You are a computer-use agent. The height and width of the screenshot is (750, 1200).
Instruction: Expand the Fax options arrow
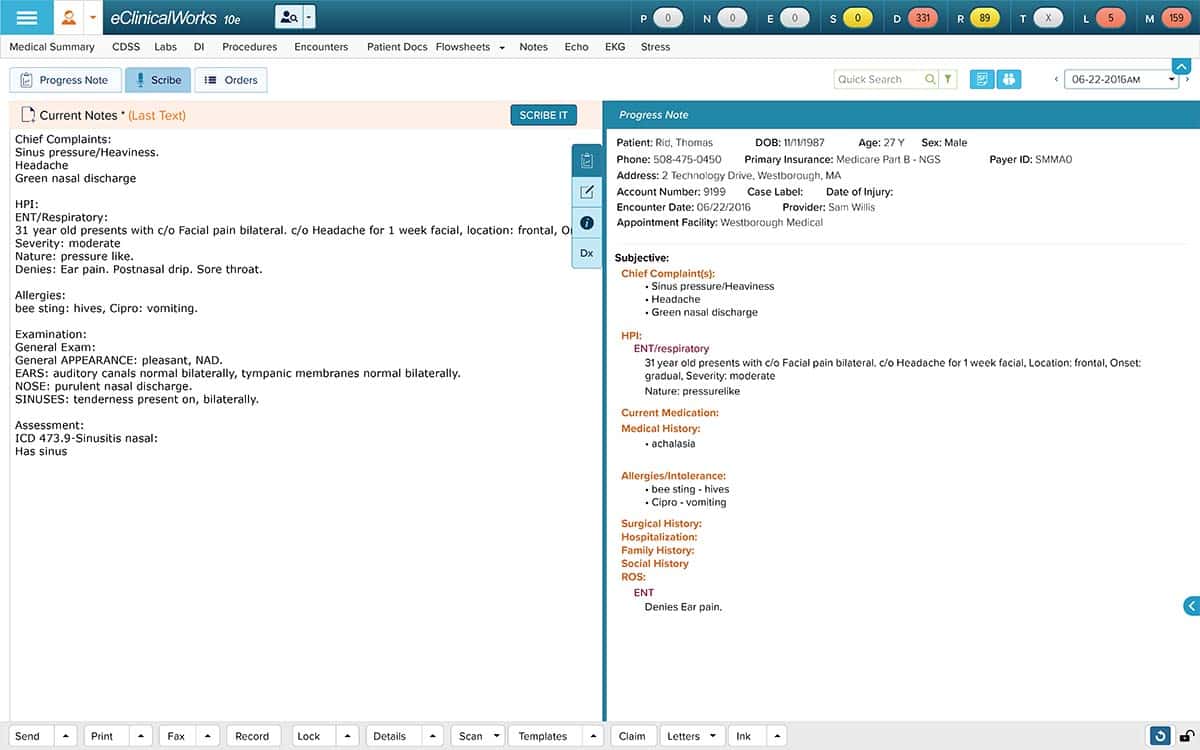210,736
